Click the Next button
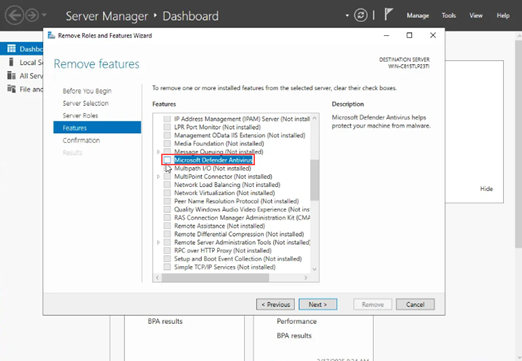The image size is (522, 361). [x=318, y=304]
